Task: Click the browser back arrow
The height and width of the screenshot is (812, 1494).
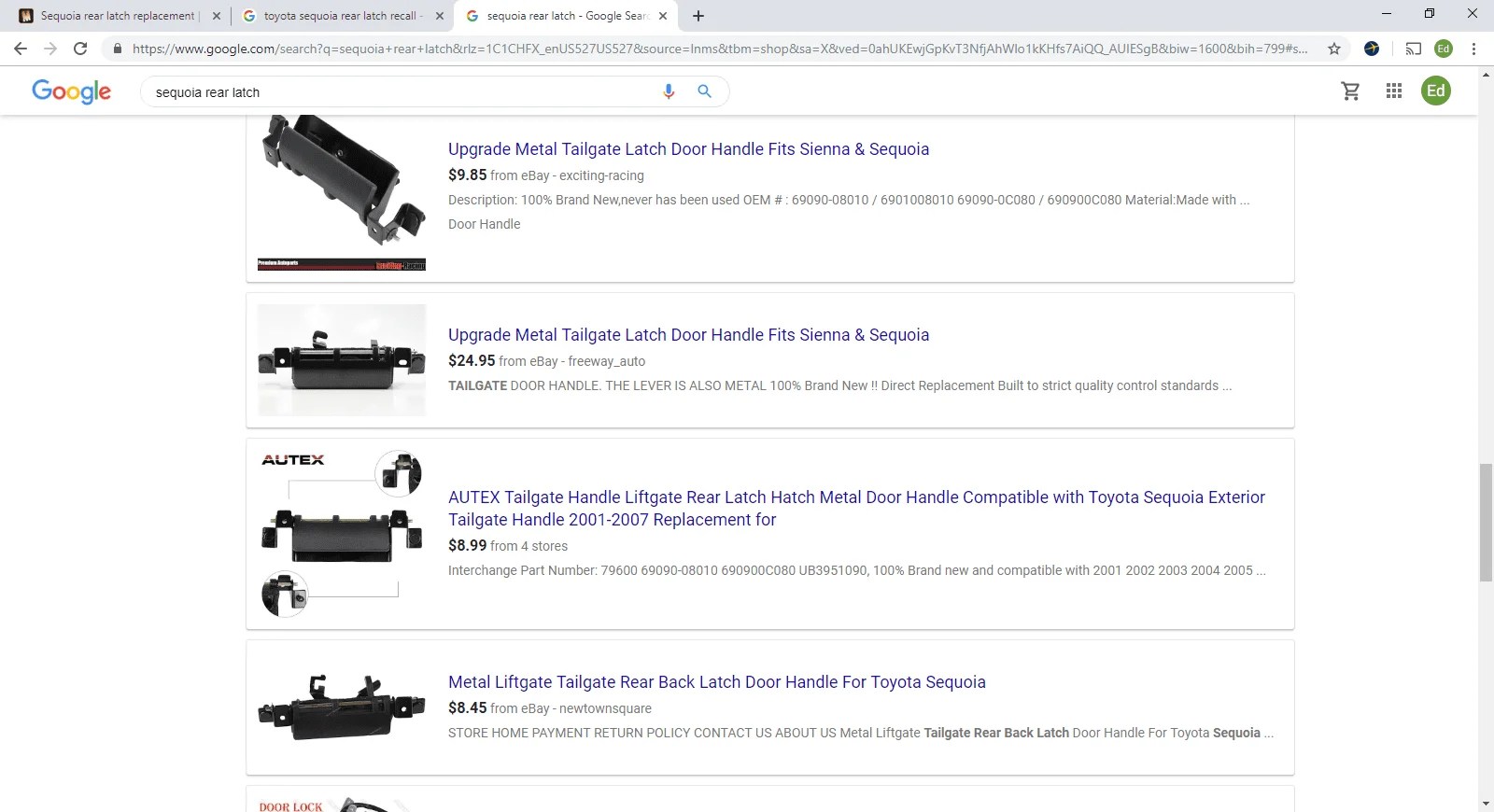Action: tap(21, 49)
